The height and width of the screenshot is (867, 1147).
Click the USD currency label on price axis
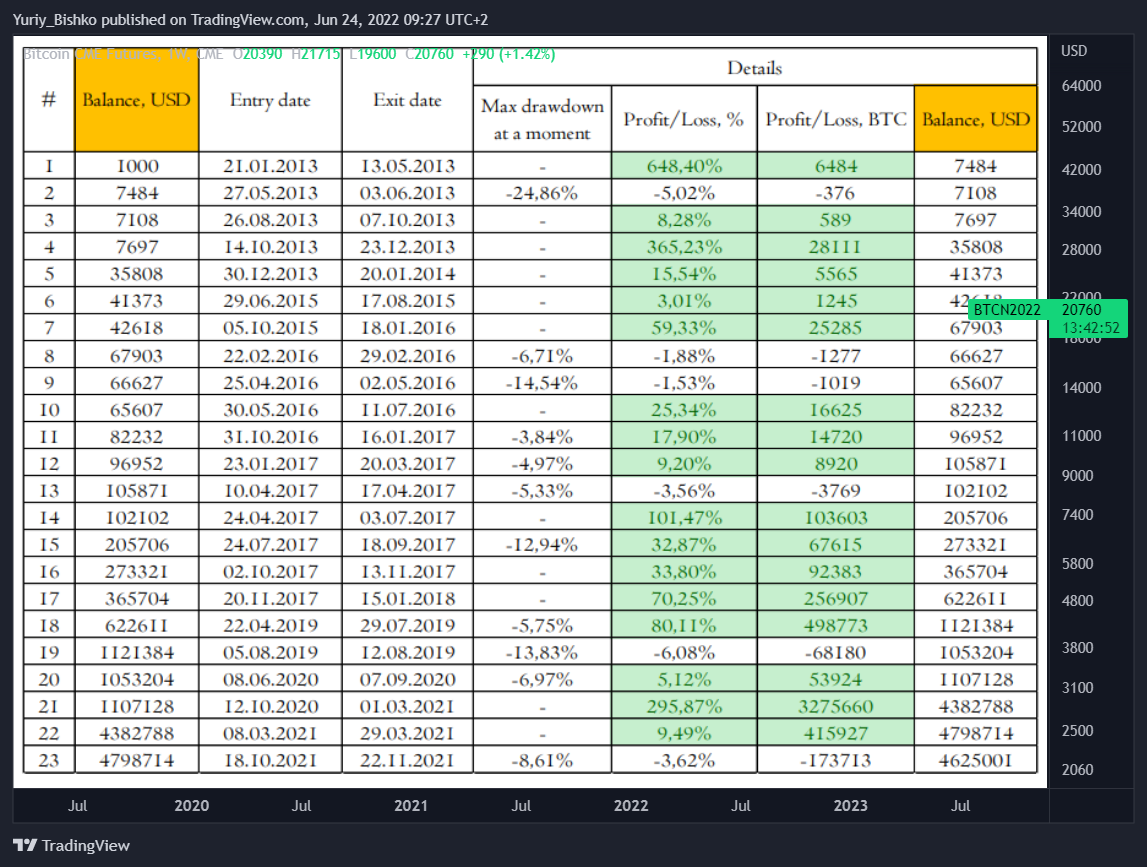click(1074, 50)
